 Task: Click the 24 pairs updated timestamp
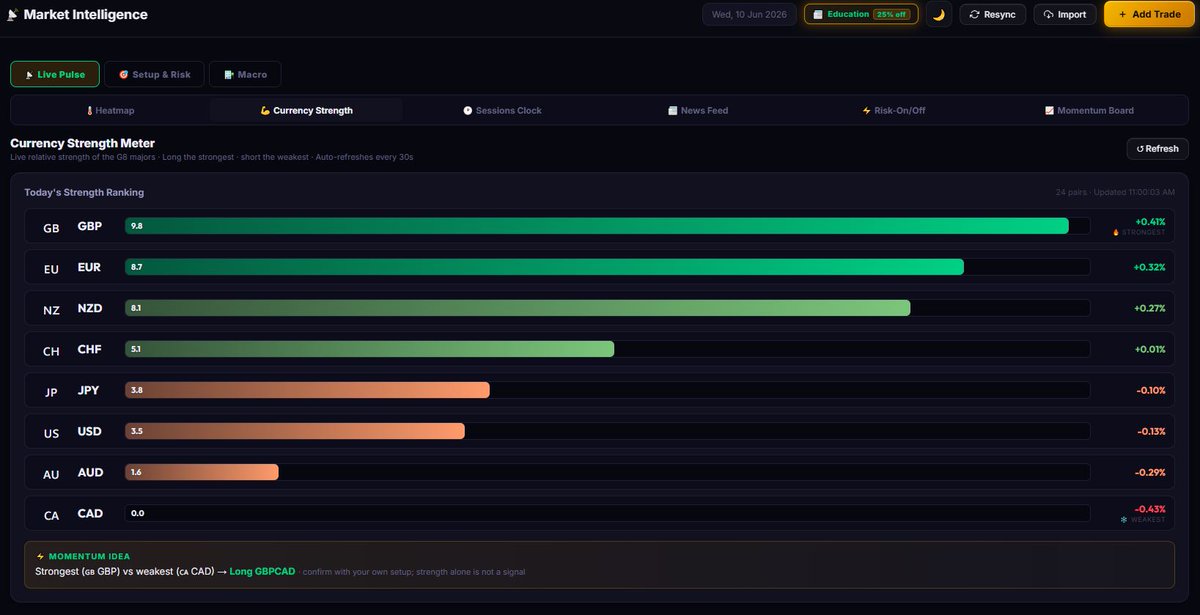tap(1115, 192)
